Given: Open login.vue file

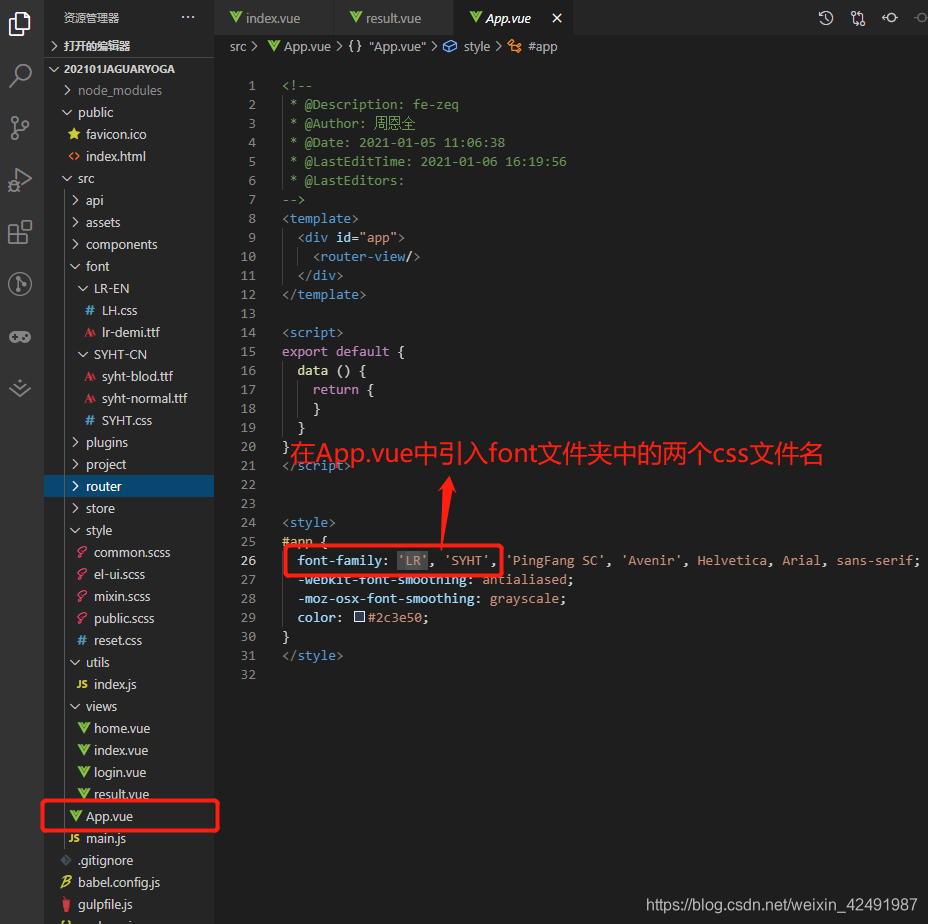Looking at the screenshot, I should (128, 772).
